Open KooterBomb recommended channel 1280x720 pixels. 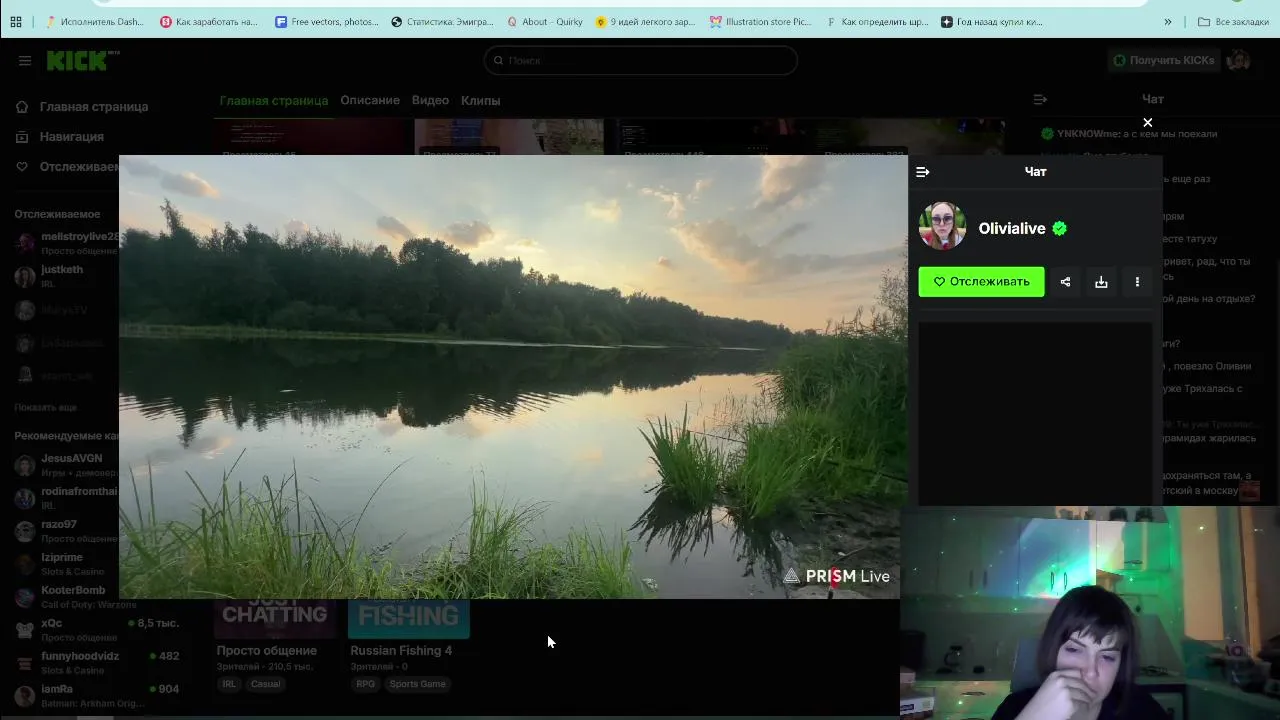(75, 597)
